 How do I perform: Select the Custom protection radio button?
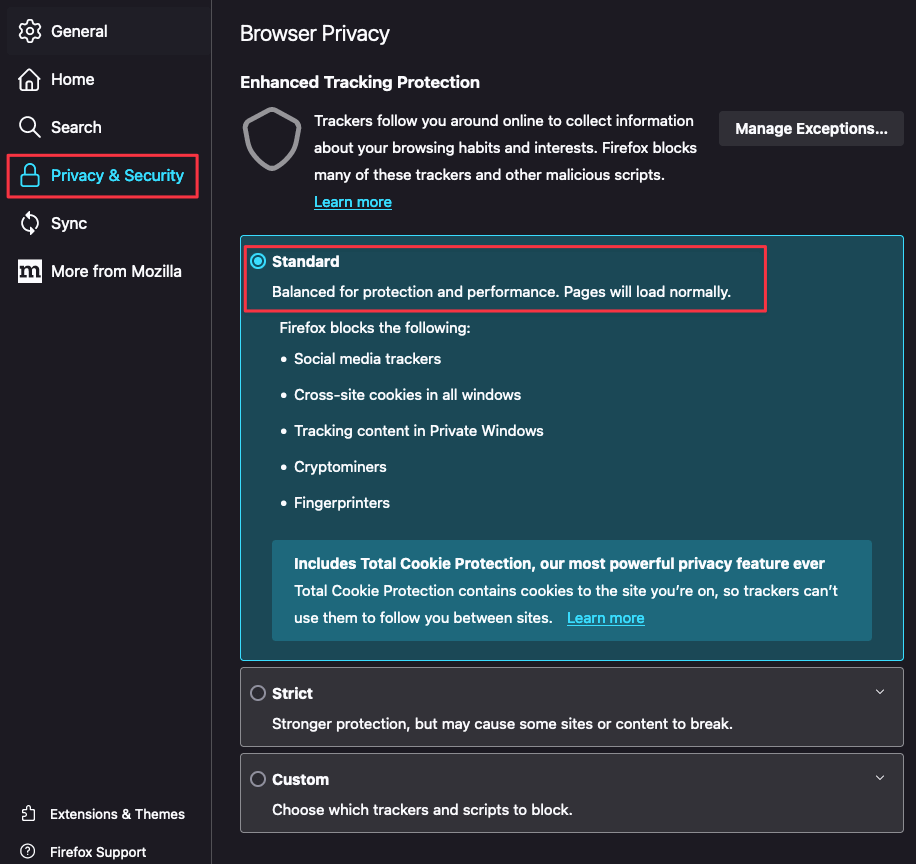coord(258,779)
